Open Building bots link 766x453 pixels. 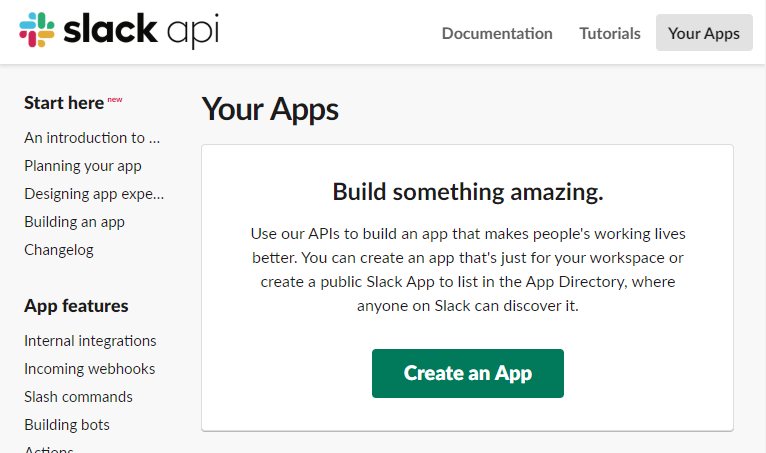click(x=67, y=425)
